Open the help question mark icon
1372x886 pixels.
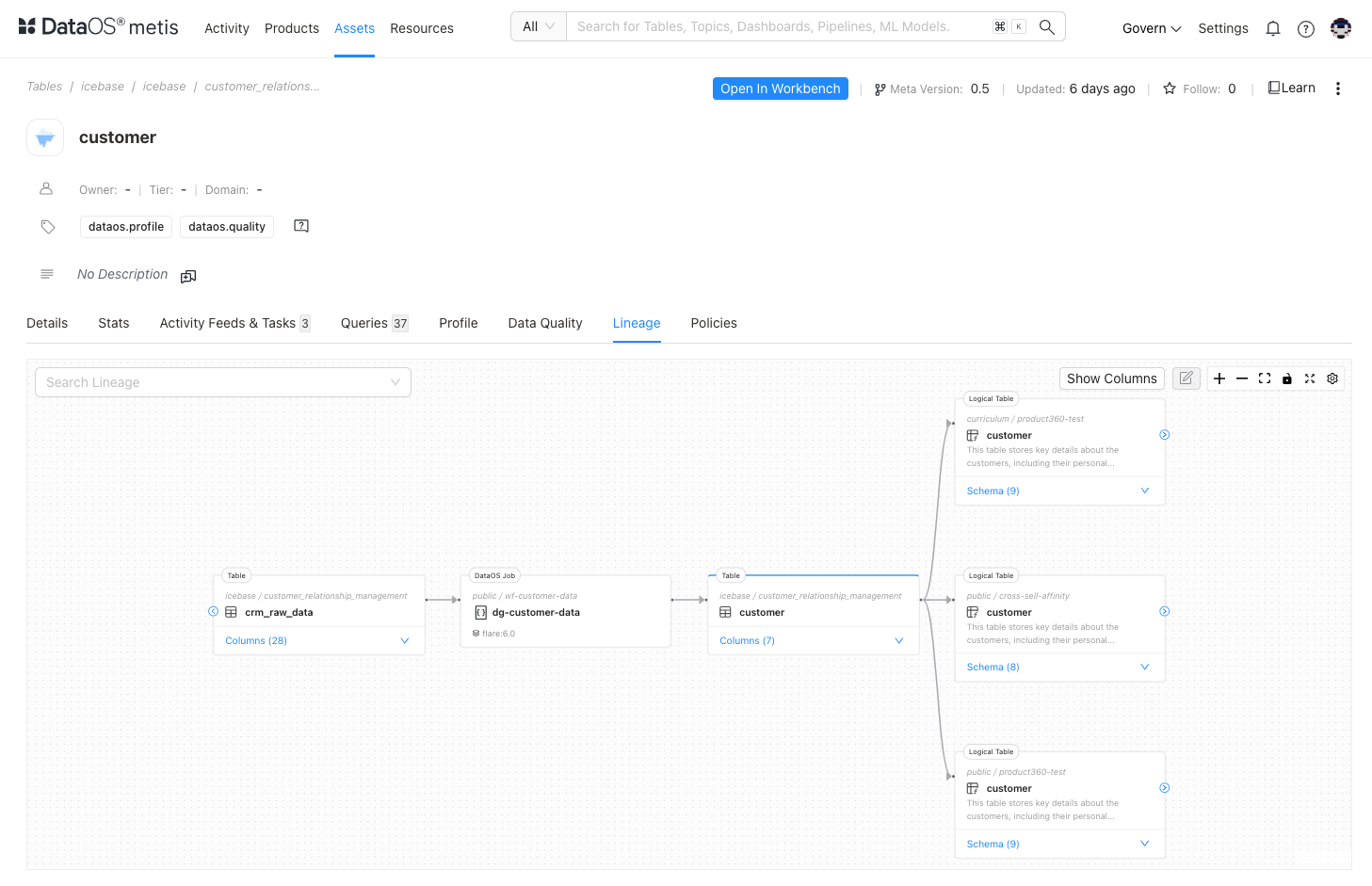(x=1306, y=29)
